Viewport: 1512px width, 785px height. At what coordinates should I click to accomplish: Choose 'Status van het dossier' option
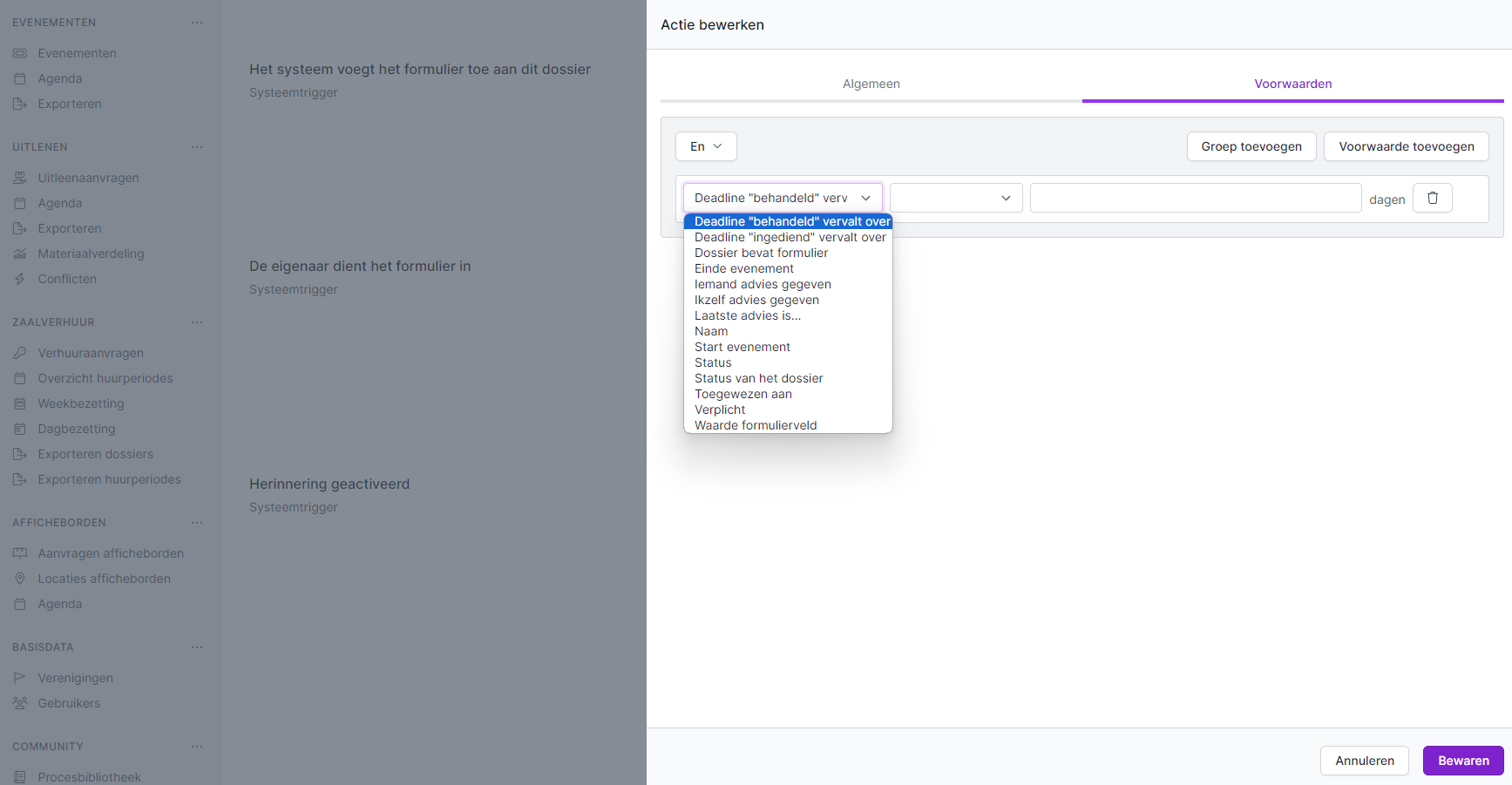click(x=758, y=378)
